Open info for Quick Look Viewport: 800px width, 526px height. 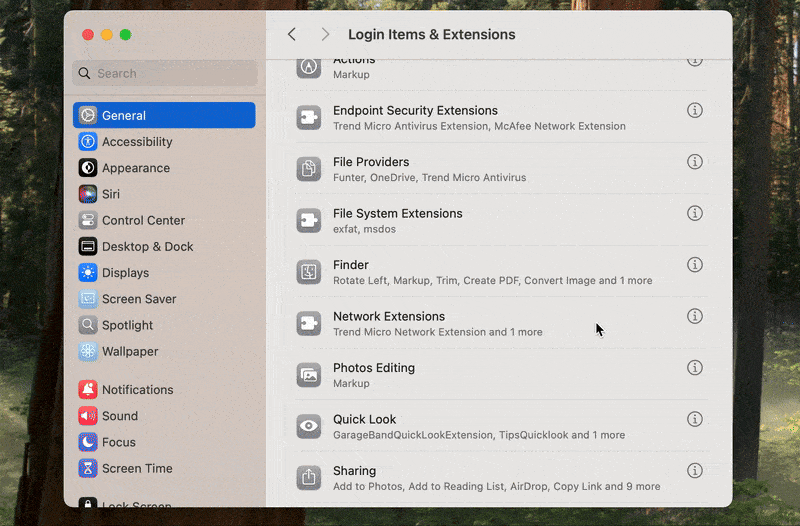[694, 419]
